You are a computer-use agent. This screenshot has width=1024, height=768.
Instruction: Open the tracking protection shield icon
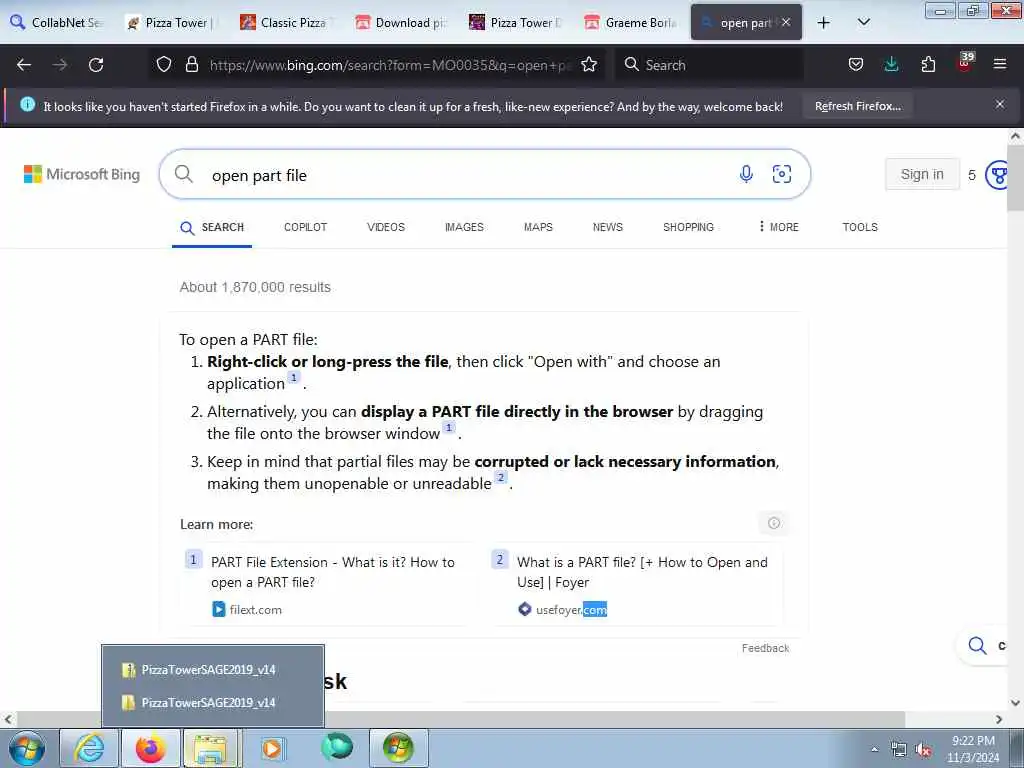point(164,64)
